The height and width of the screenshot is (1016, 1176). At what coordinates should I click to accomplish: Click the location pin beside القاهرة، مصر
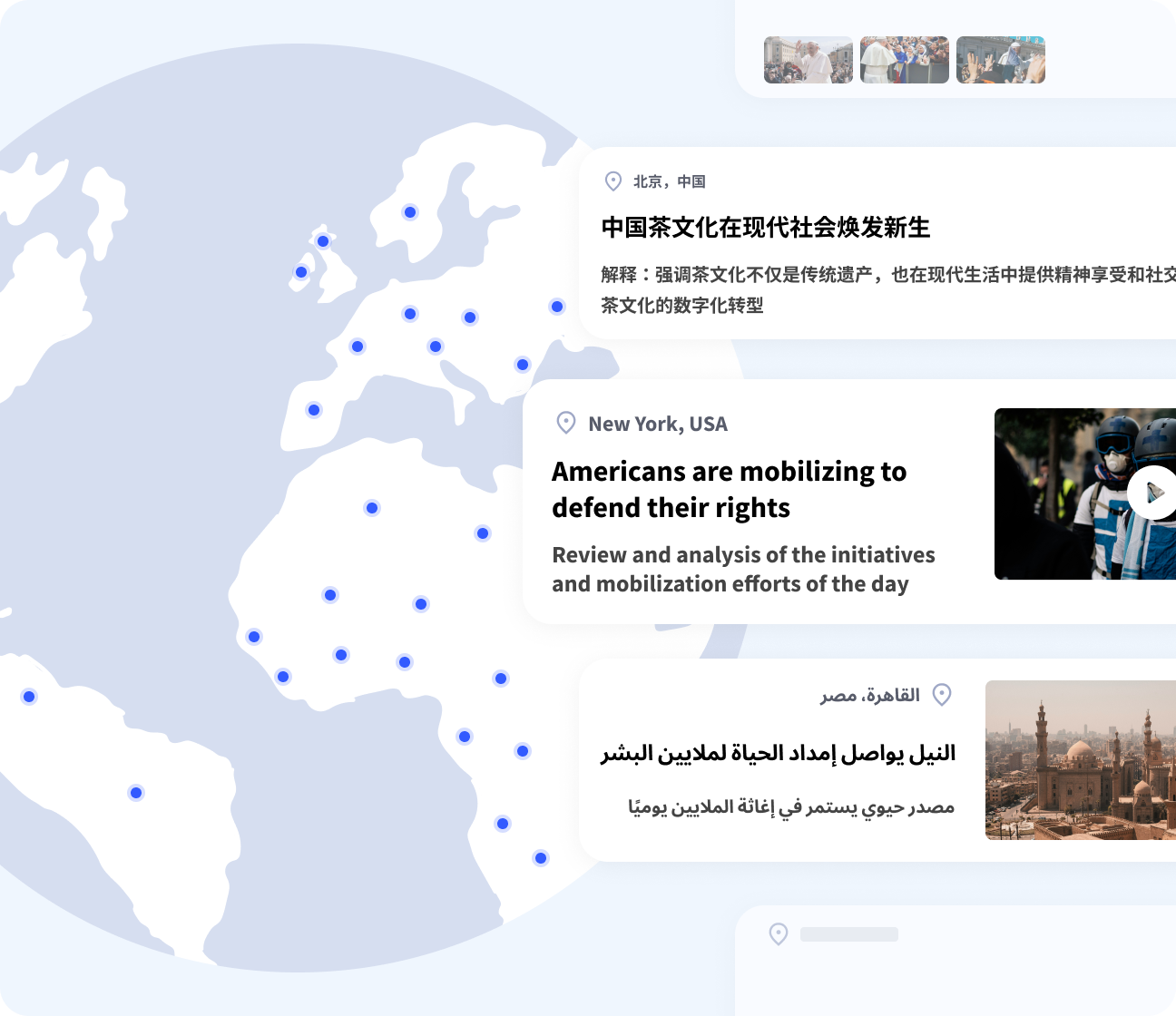point(942,695)
